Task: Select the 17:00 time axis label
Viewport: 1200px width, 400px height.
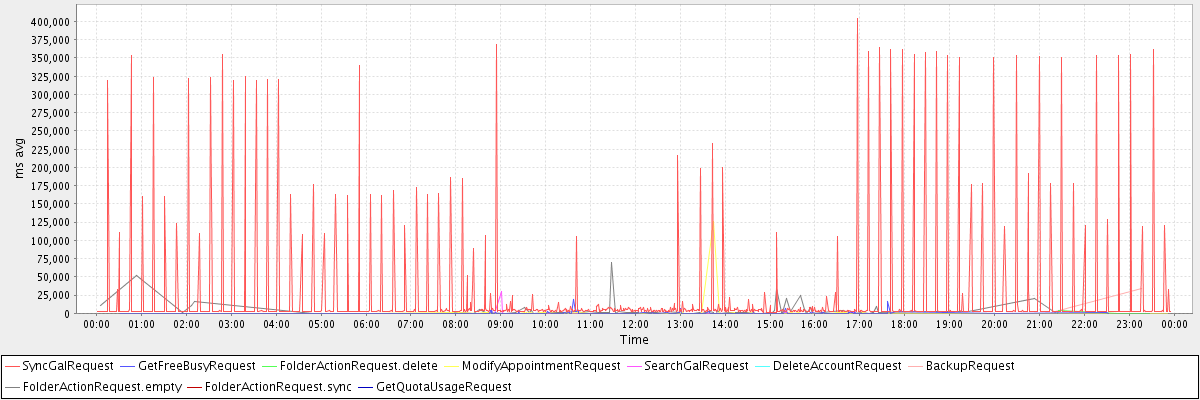Action: (x=859, y=324)
